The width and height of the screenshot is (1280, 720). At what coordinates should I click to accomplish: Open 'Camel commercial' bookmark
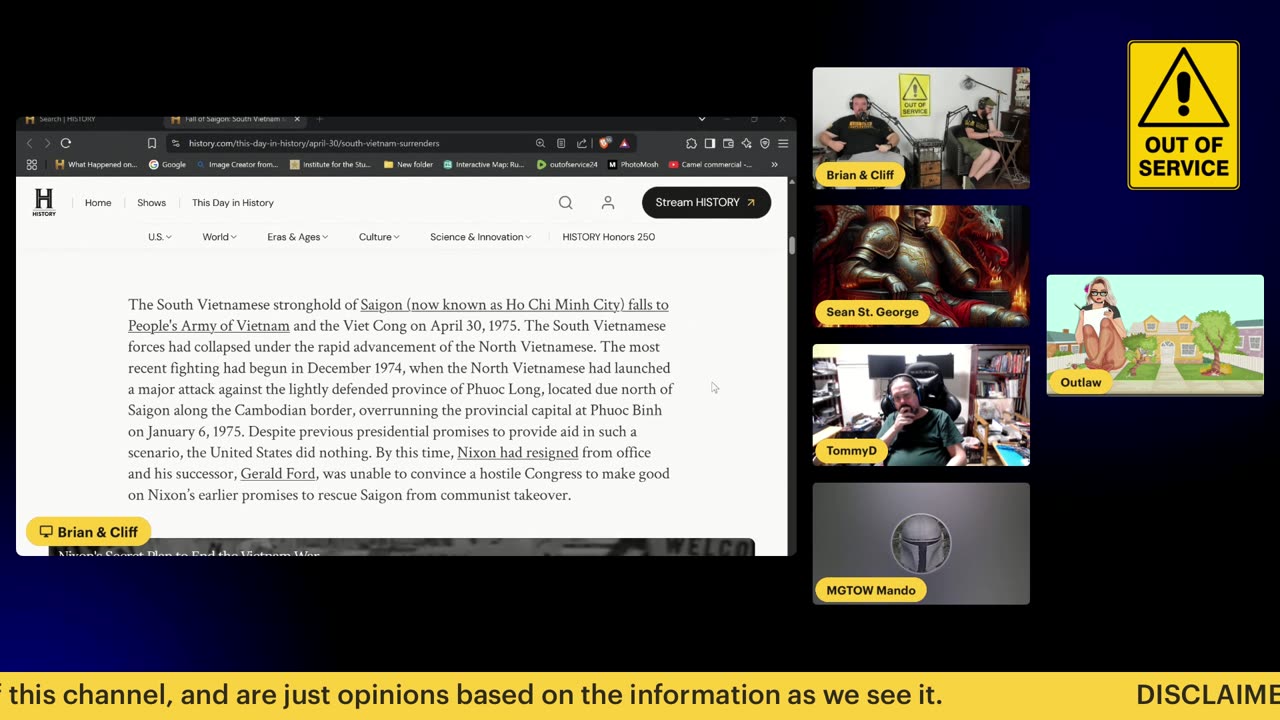[x=710, y=164]
